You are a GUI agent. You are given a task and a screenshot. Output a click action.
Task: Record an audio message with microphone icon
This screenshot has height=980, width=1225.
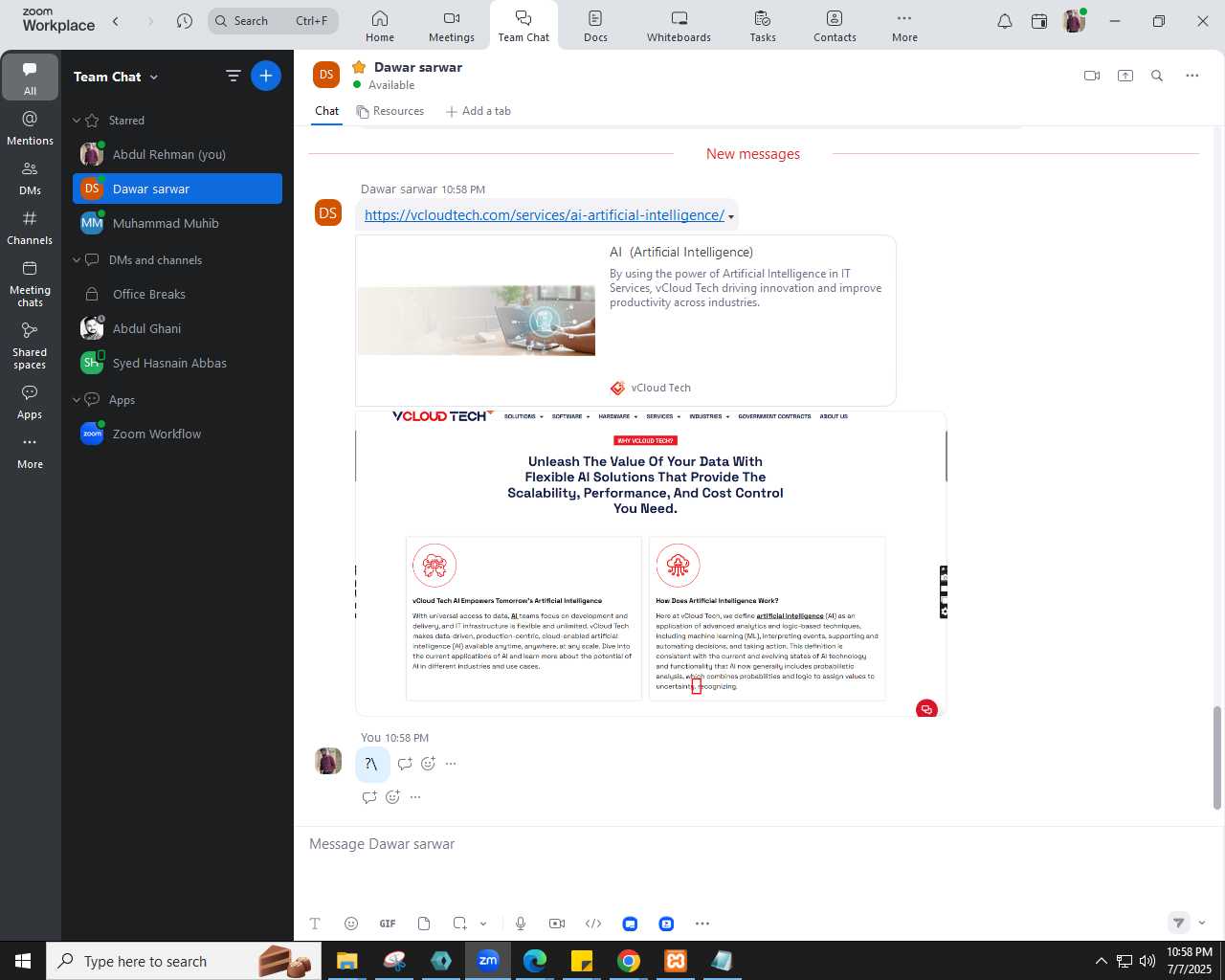point(521,924)
